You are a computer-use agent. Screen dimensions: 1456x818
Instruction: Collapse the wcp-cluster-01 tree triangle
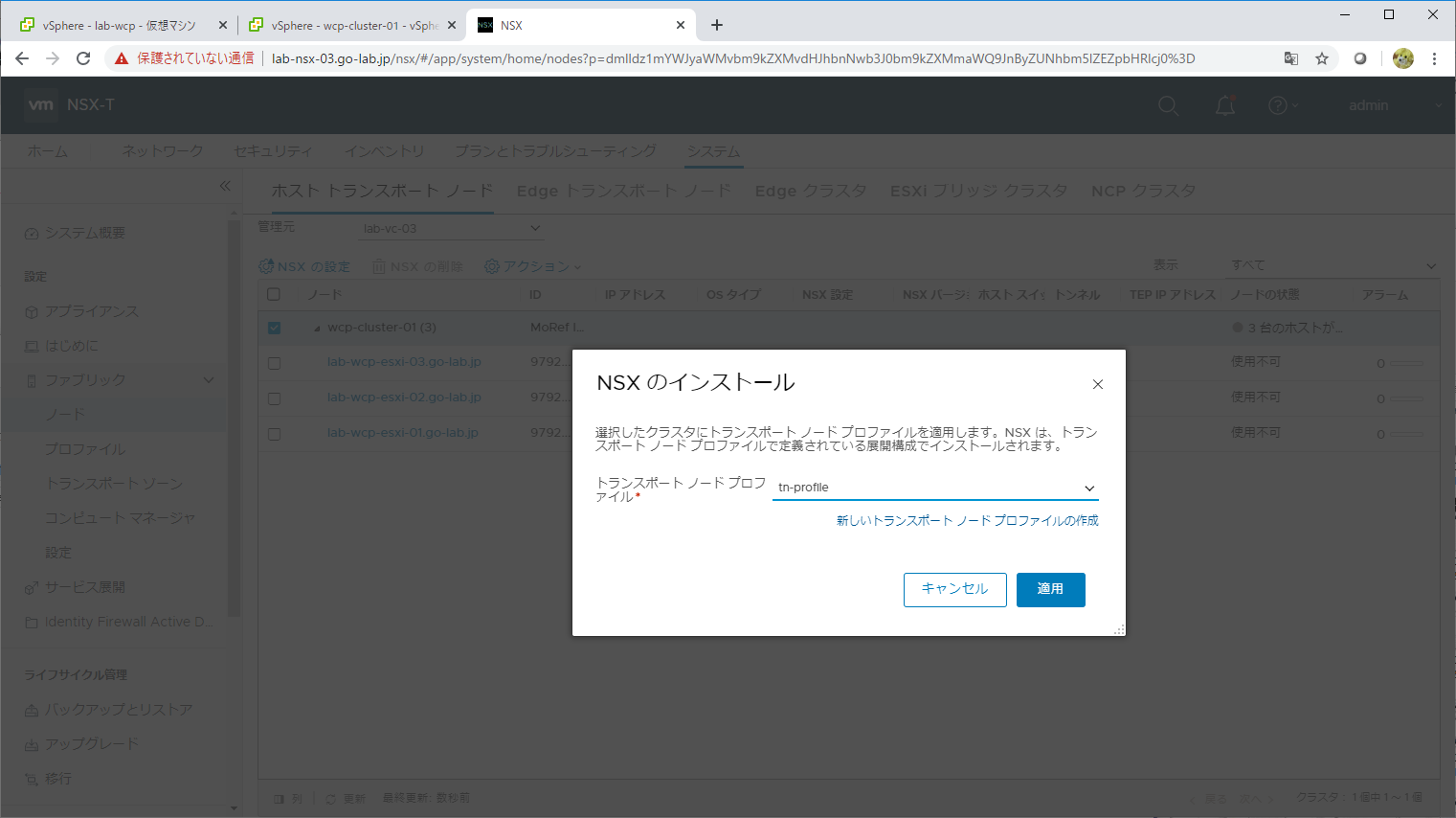(317, 329)
